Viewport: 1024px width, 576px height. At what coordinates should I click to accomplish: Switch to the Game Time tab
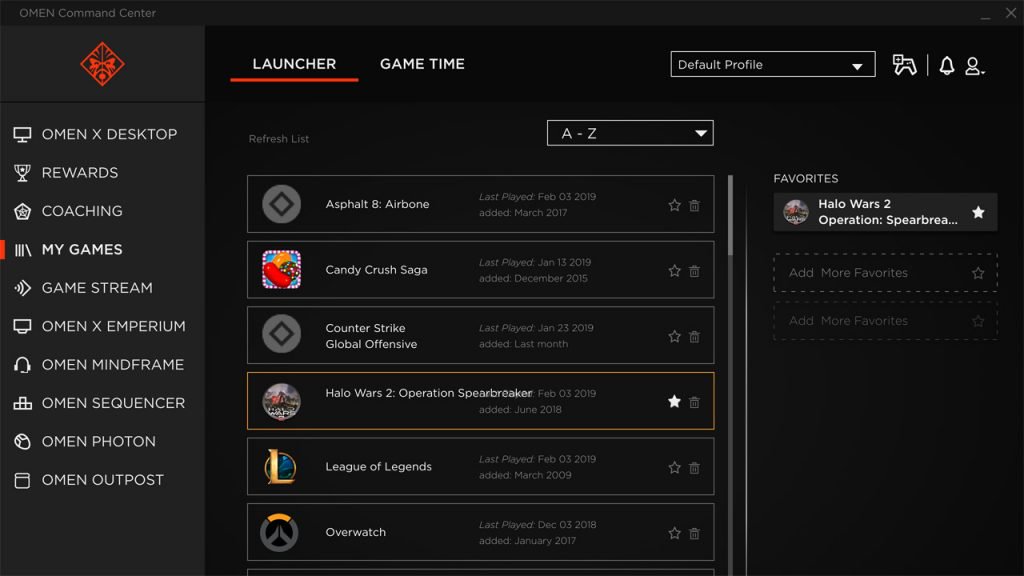[x=422, y=64]
